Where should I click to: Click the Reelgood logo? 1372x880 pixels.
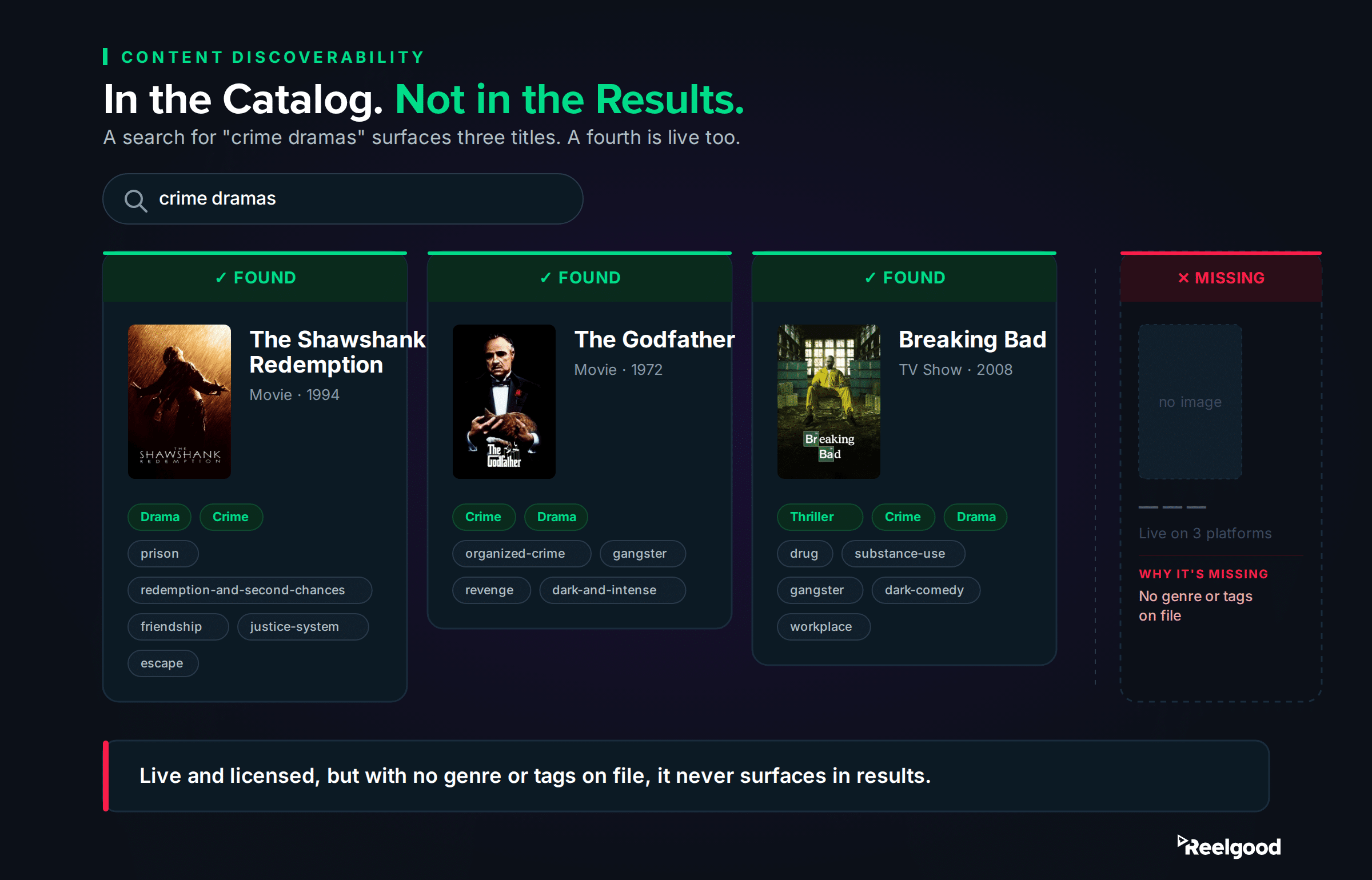pos(1229,846)
